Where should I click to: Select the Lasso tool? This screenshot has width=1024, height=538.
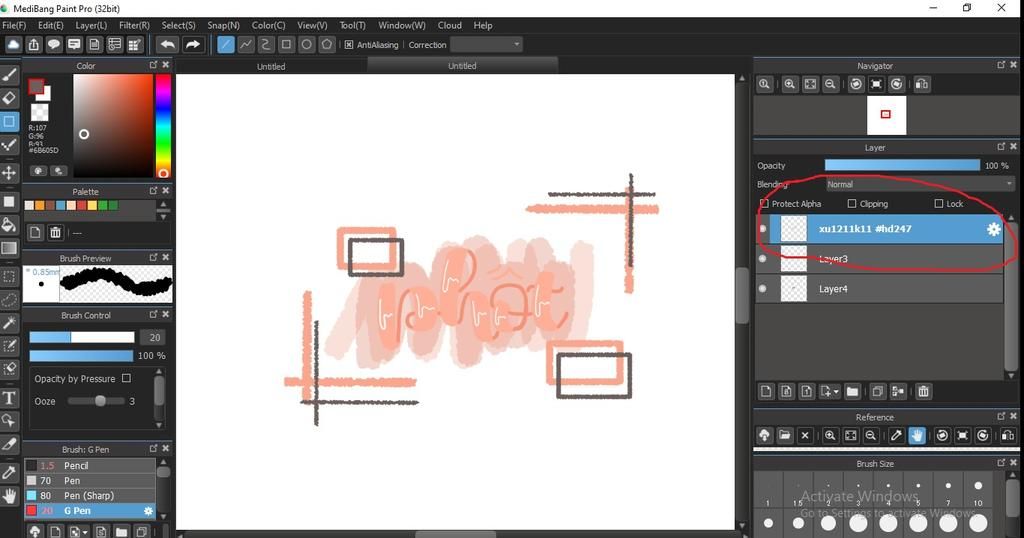pyautogui.click(x=9, y=300)
